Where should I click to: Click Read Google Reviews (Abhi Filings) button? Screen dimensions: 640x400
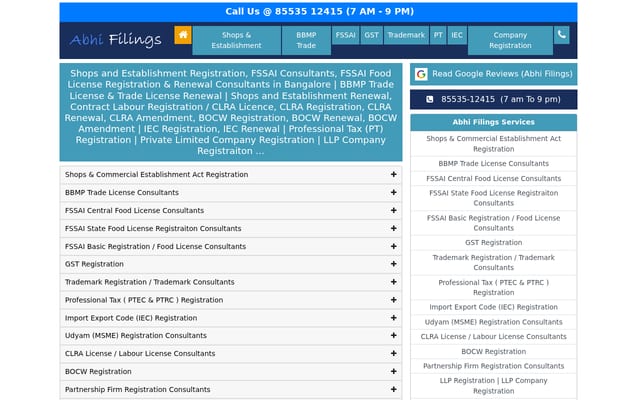coord(493,74)
